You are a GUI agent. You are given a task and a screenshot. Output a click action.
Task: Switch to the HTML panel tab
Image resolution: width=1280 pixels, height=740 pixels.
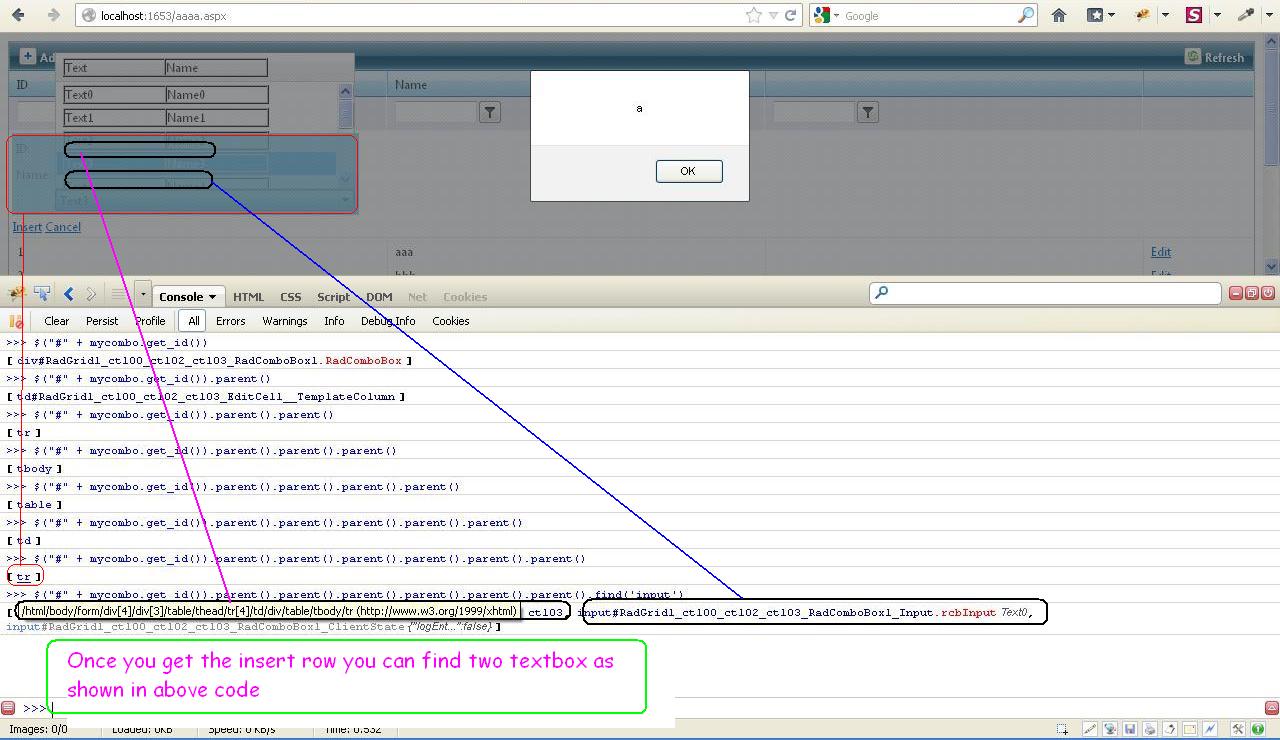coord(248,297)
